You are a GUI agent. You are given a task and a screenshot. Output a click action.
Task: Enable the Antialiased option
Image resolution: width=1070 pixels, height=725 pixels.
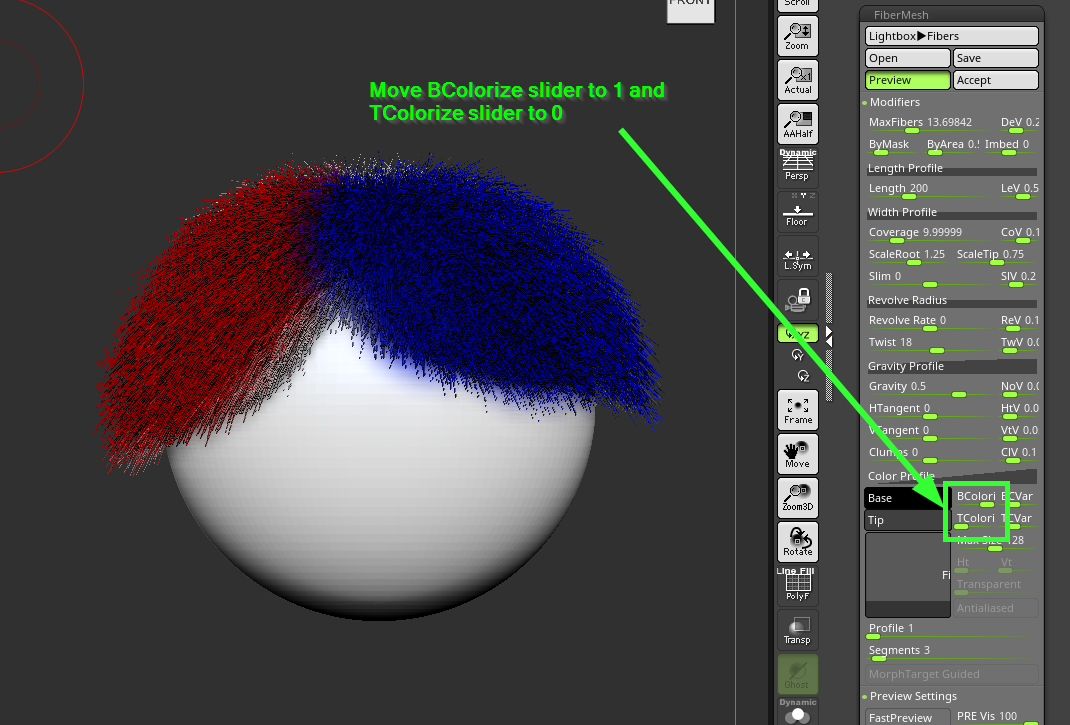click(x=996, y=608)
